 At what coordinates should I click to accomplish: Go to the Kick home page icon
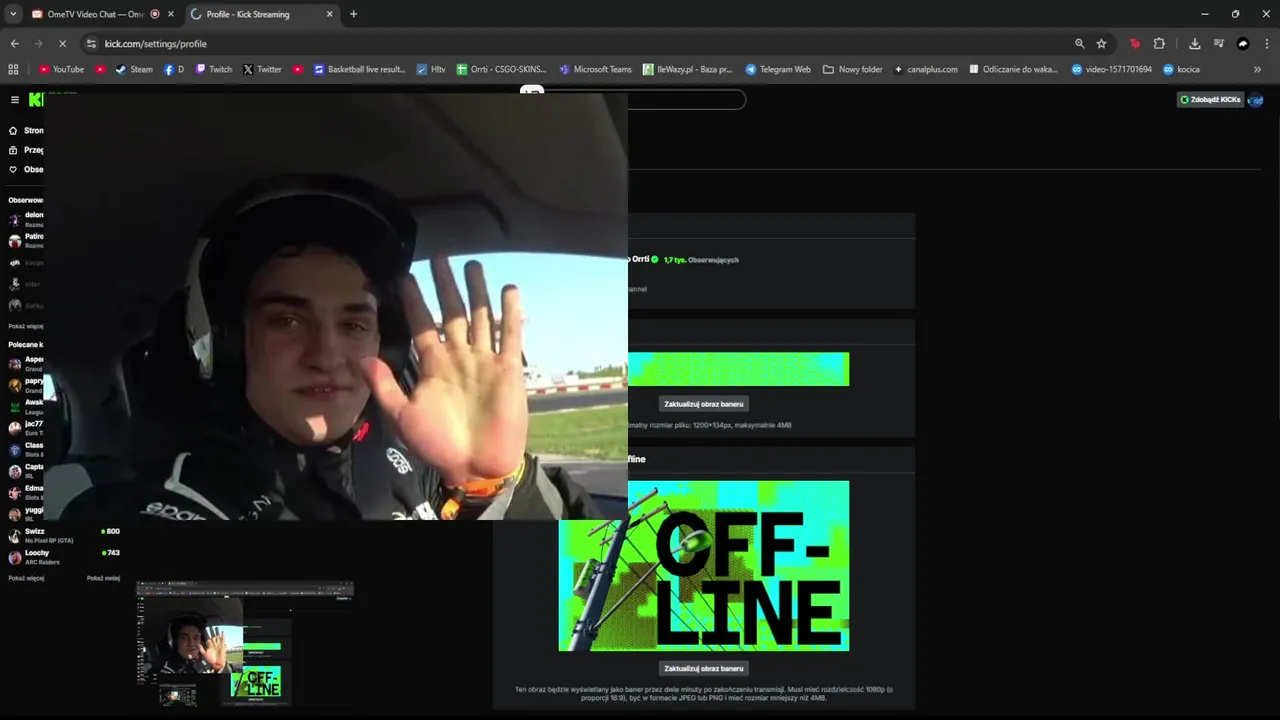[13, 131]
